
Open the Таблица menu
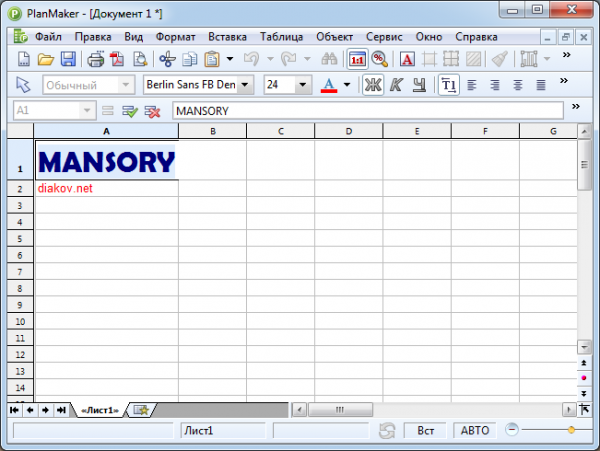(282, 37)
